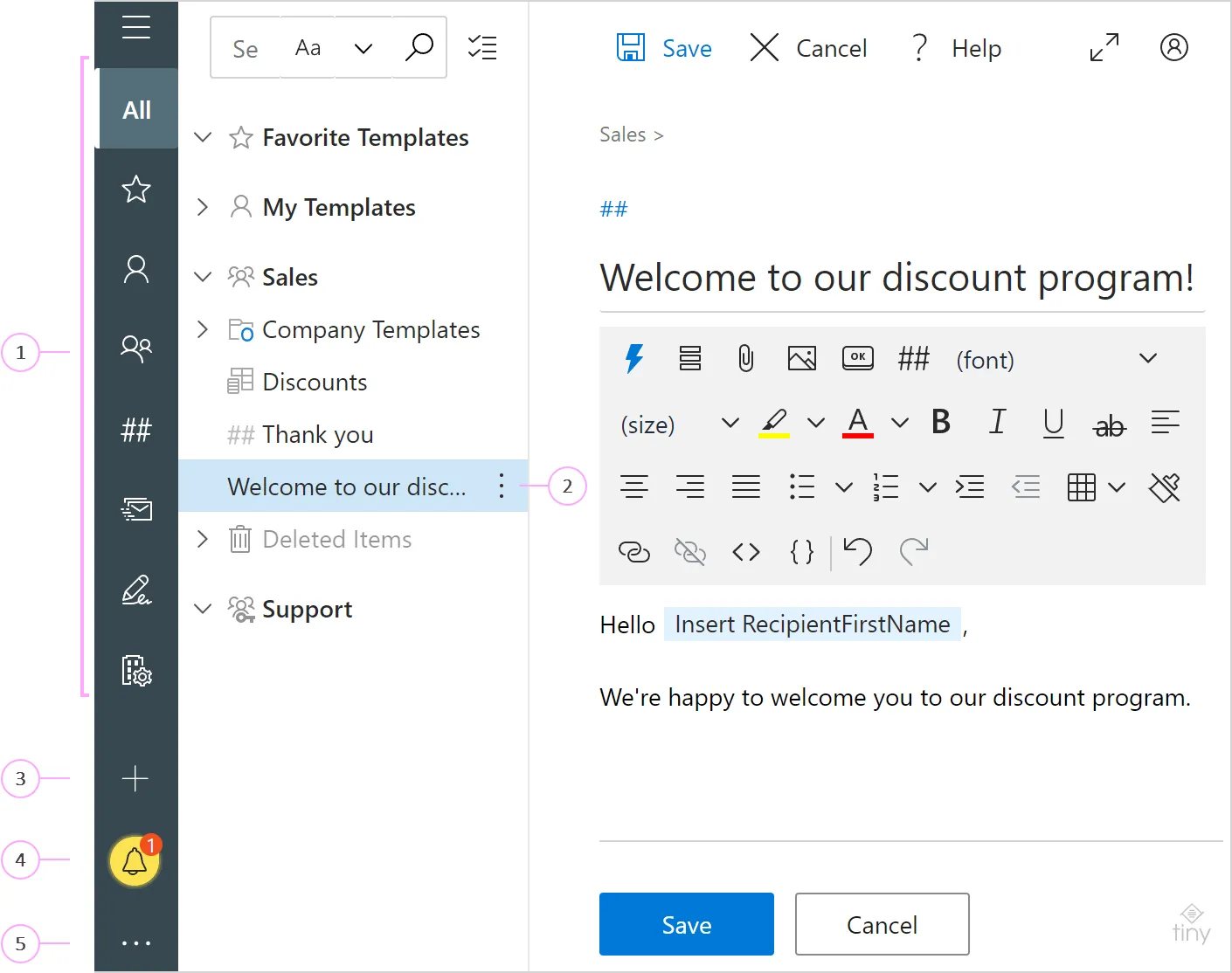Open highlight color picker arrow

point(816,423)
